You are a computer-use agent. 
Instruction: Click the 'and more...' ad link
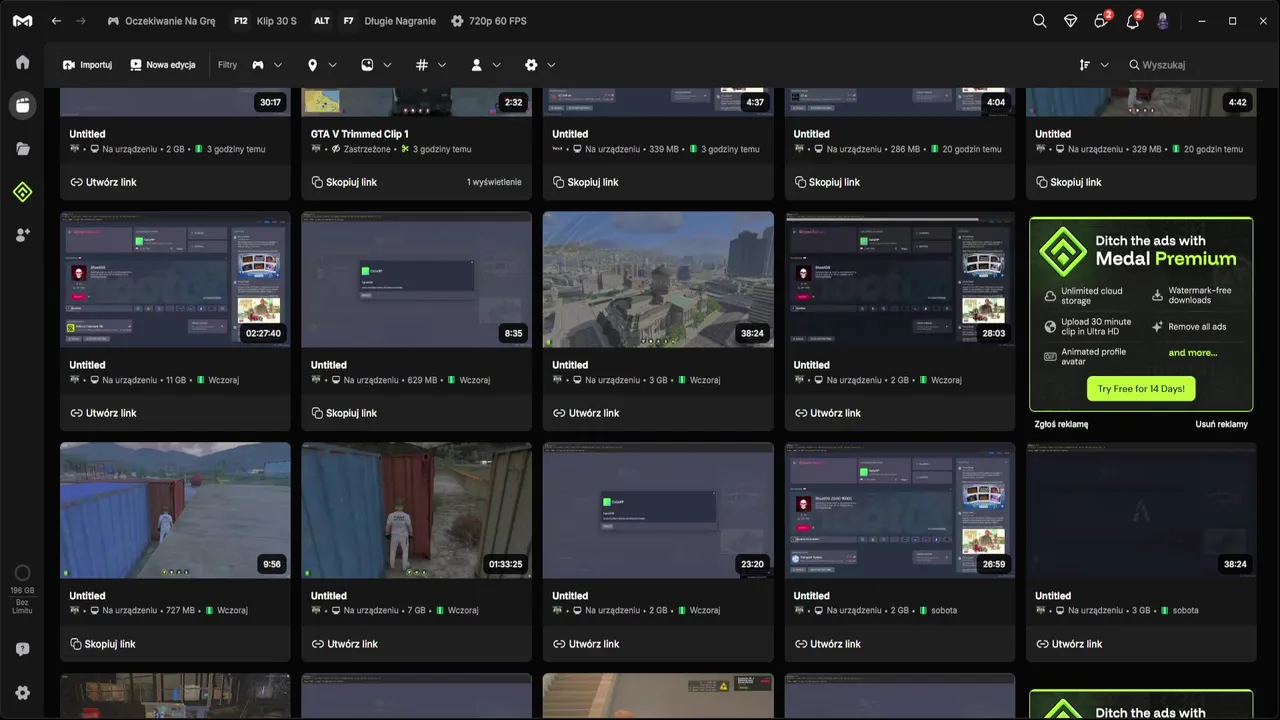pyautogui.click(x=1193, y=353)
